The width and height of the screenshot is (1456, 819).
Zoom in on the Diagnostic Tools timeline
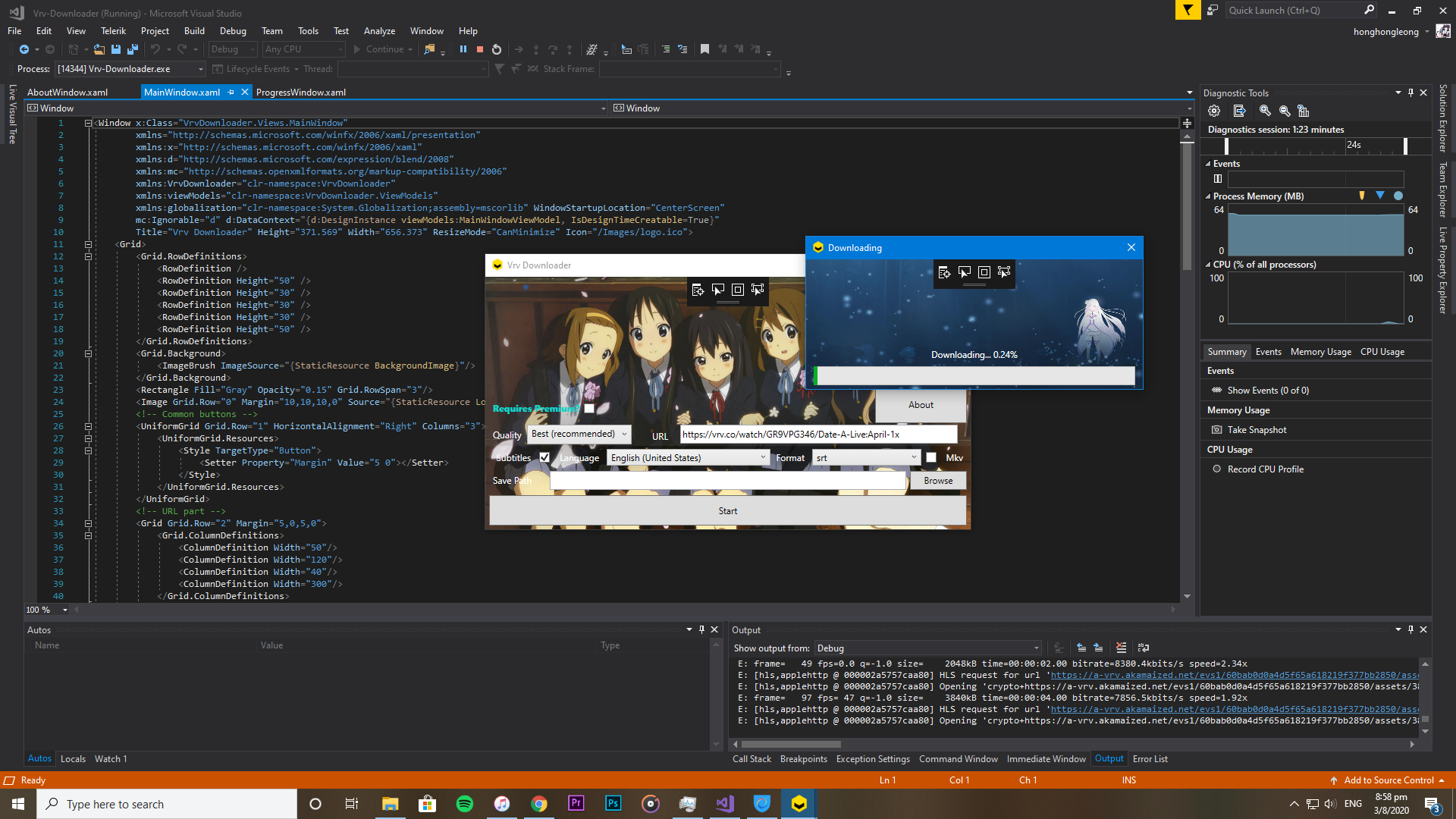(x=1264, y=111)
